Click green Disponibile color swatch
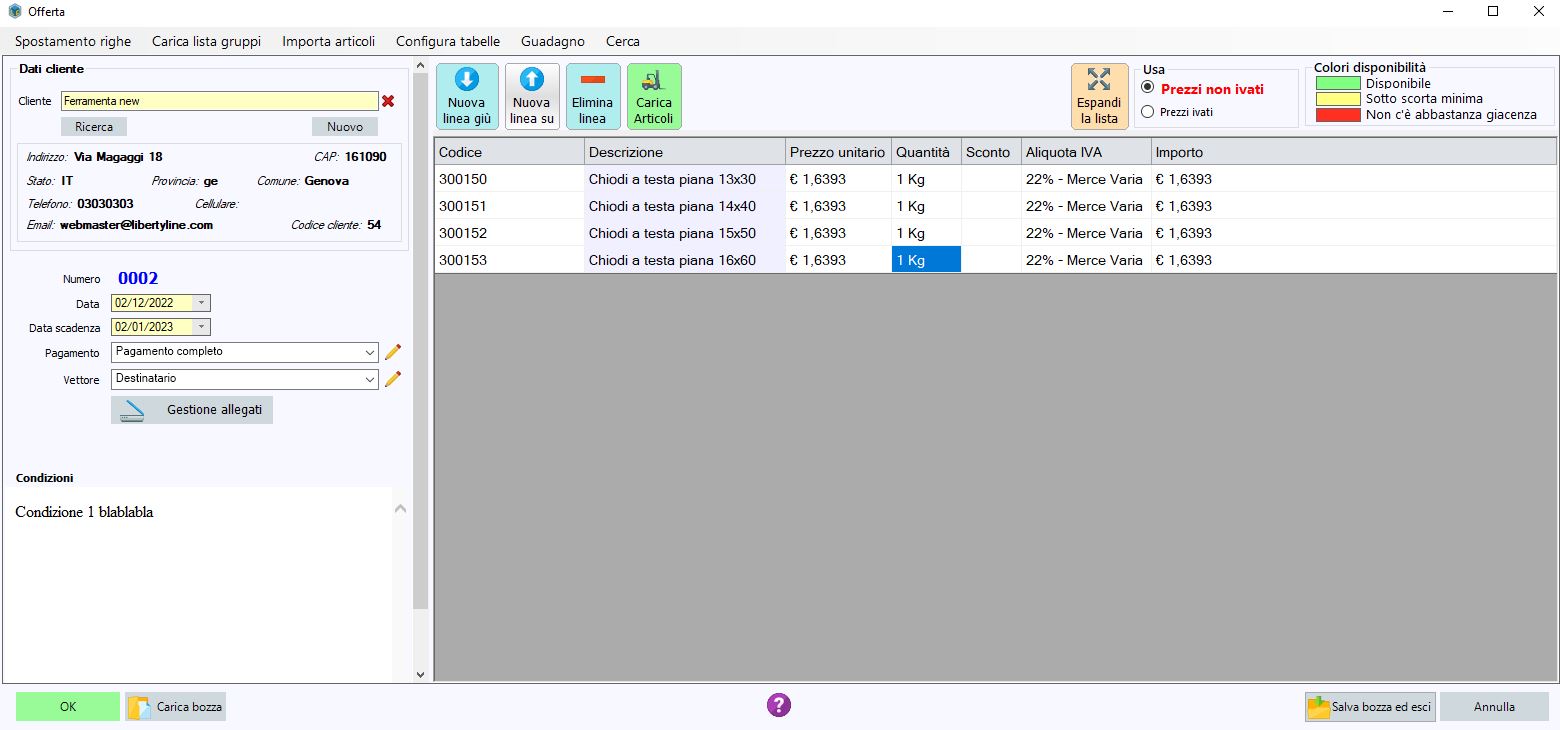1560x730 pixels. pyautogui.click(x=1338, y=83)
